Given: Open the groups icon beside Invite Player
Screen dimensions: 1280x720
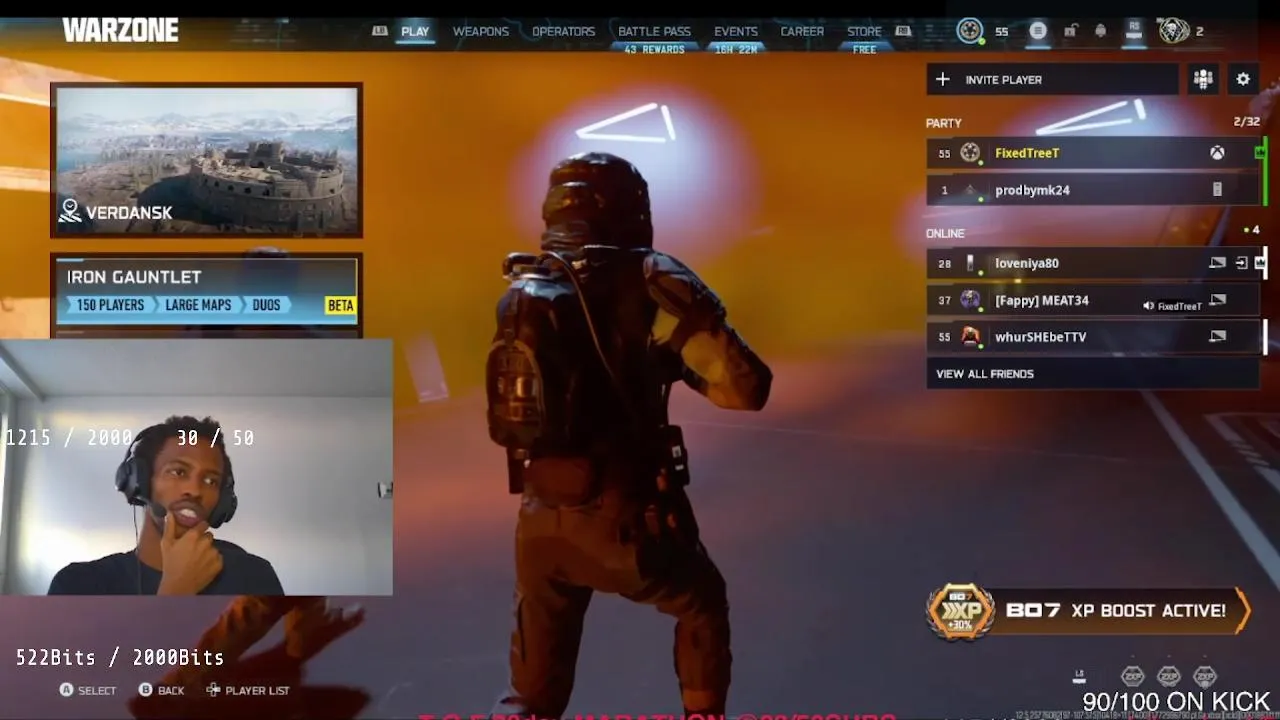Looking at the screenshot, I should [1203, 79].
